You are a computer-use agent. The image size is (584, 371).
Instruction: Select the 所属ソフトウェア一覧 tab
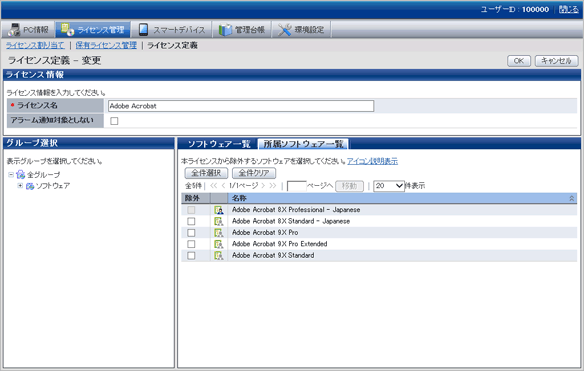[x=303, y=144]
